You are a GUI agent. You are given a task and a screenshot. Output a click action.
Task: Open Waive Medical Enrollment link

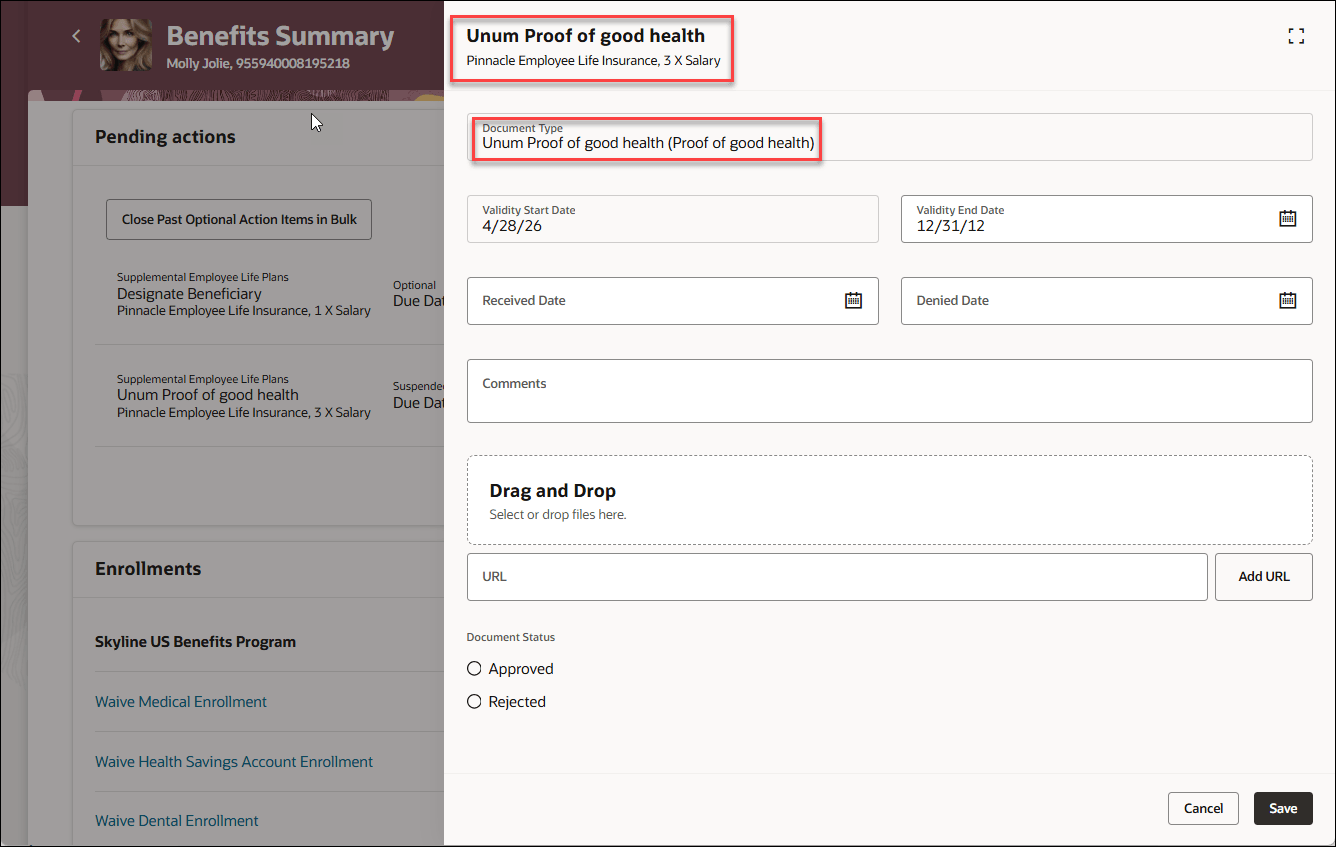tap(181, 702)
